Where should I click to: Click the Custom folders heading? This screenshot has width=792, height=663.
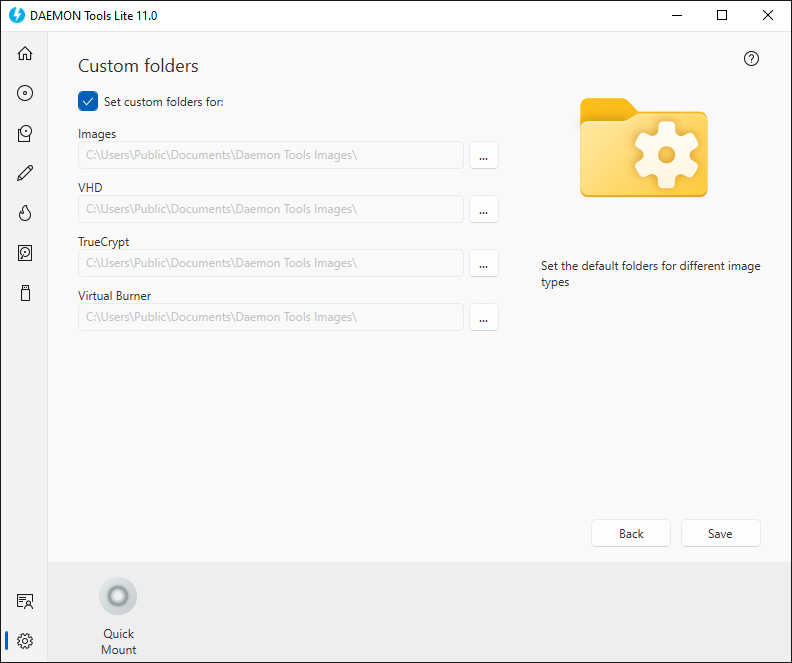138,66
